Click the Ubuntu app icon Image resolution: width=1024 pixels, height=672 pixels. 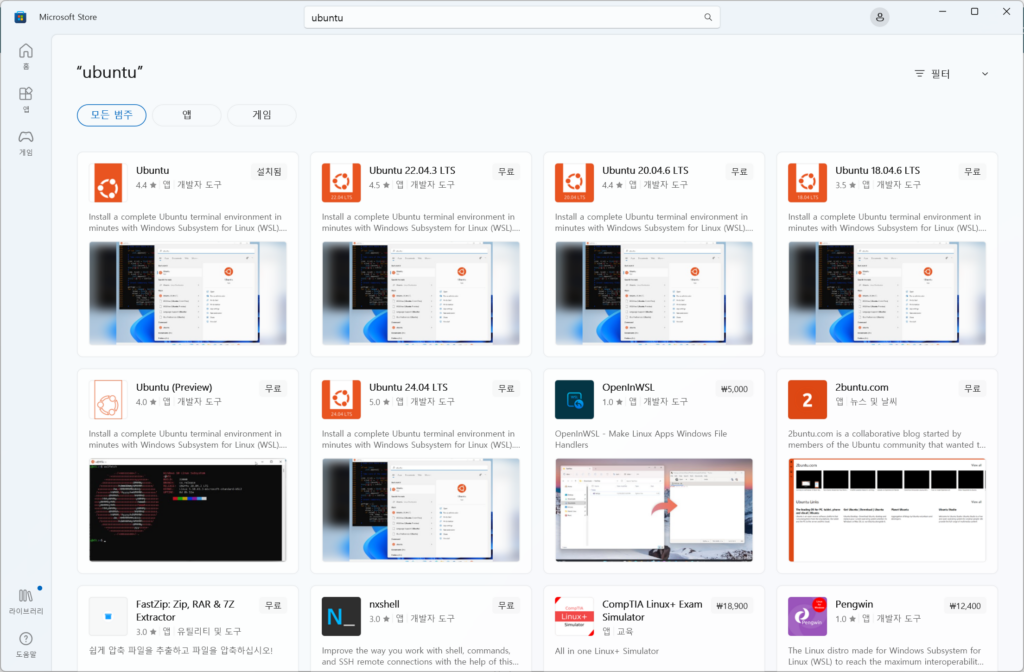(108, 182)
